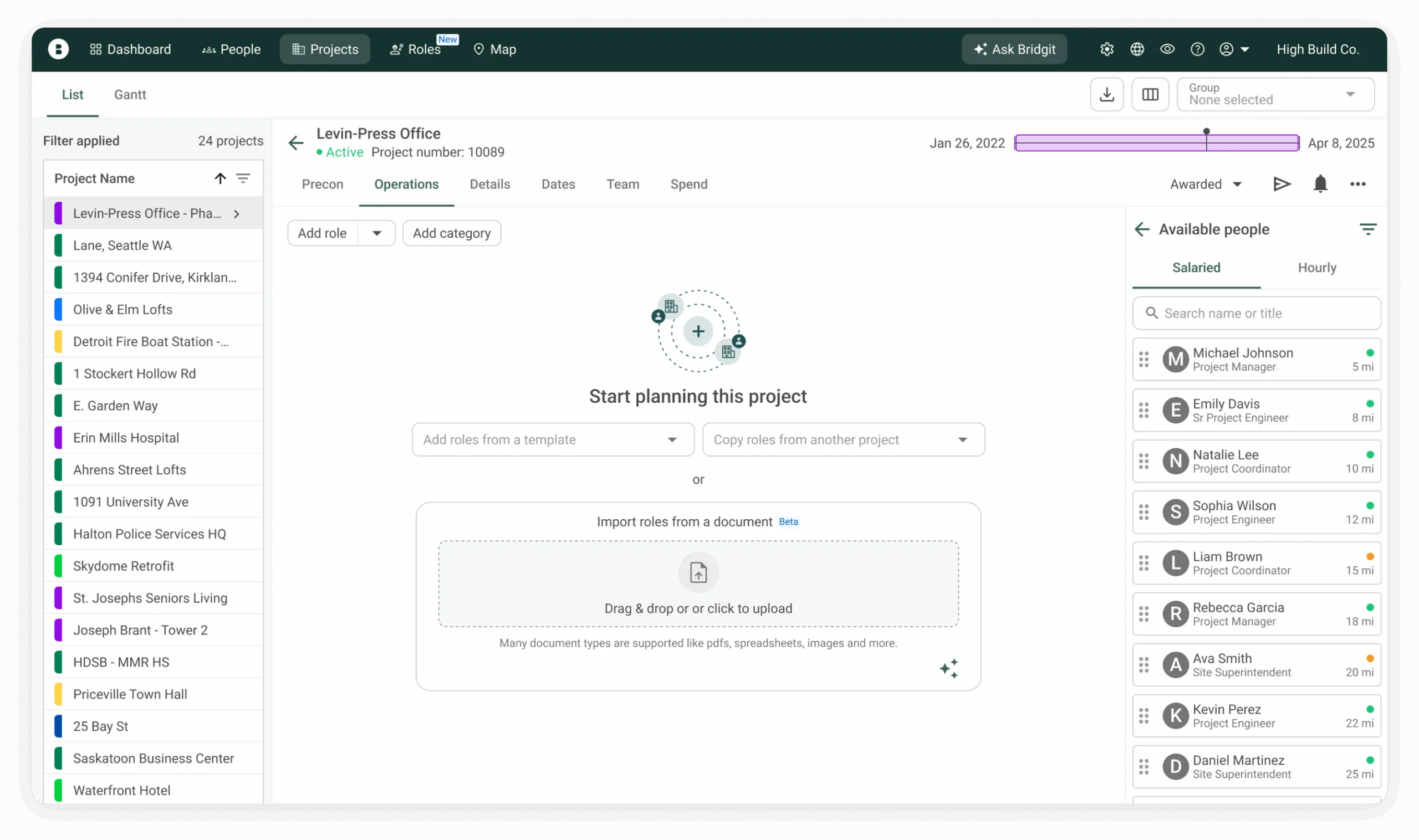
Task: Expand the Awarded status dropdown
Action: coord(1206,184)
